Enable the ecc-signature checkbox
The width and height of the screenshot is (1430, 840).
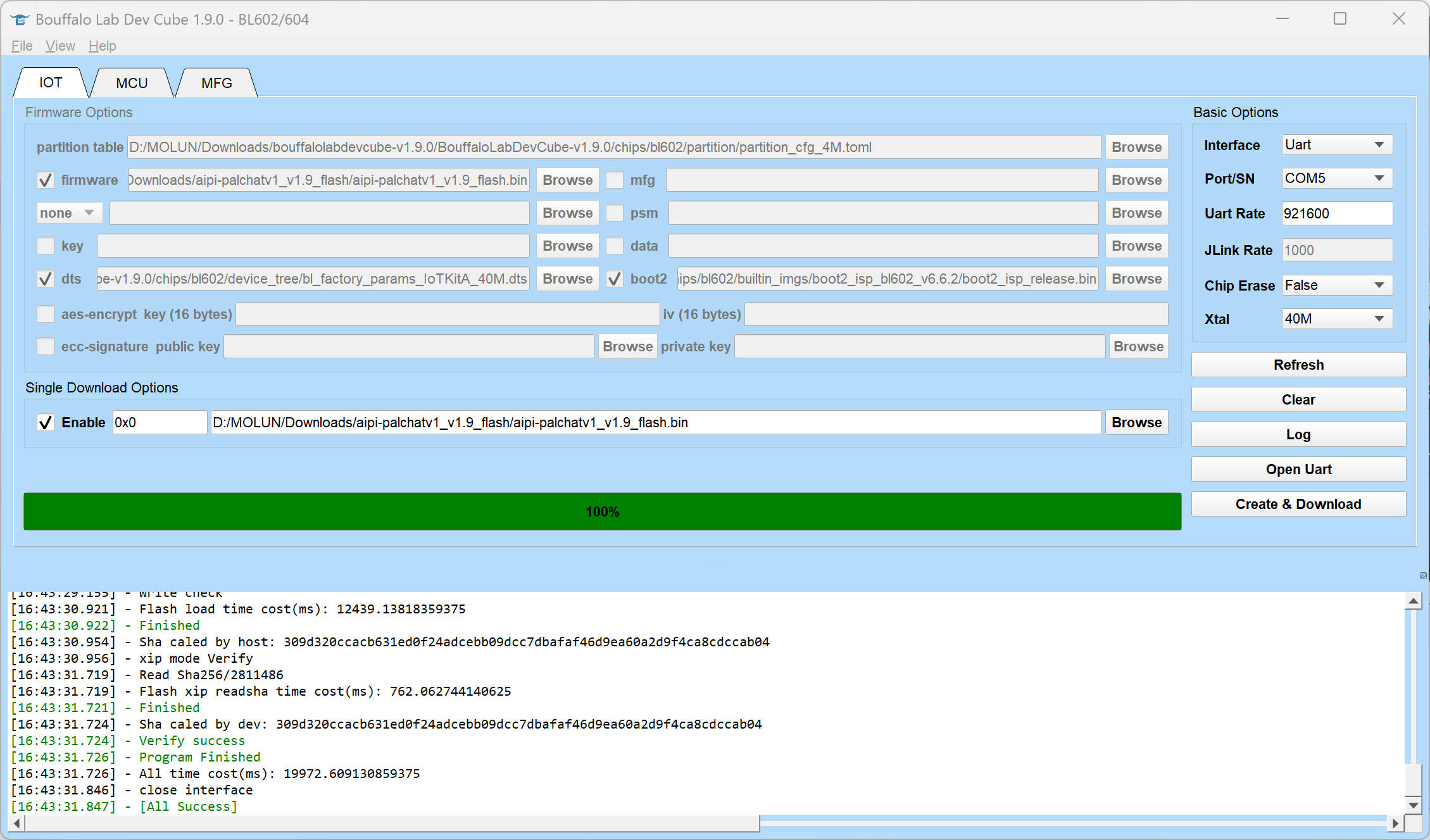click(x=46, y=346)
